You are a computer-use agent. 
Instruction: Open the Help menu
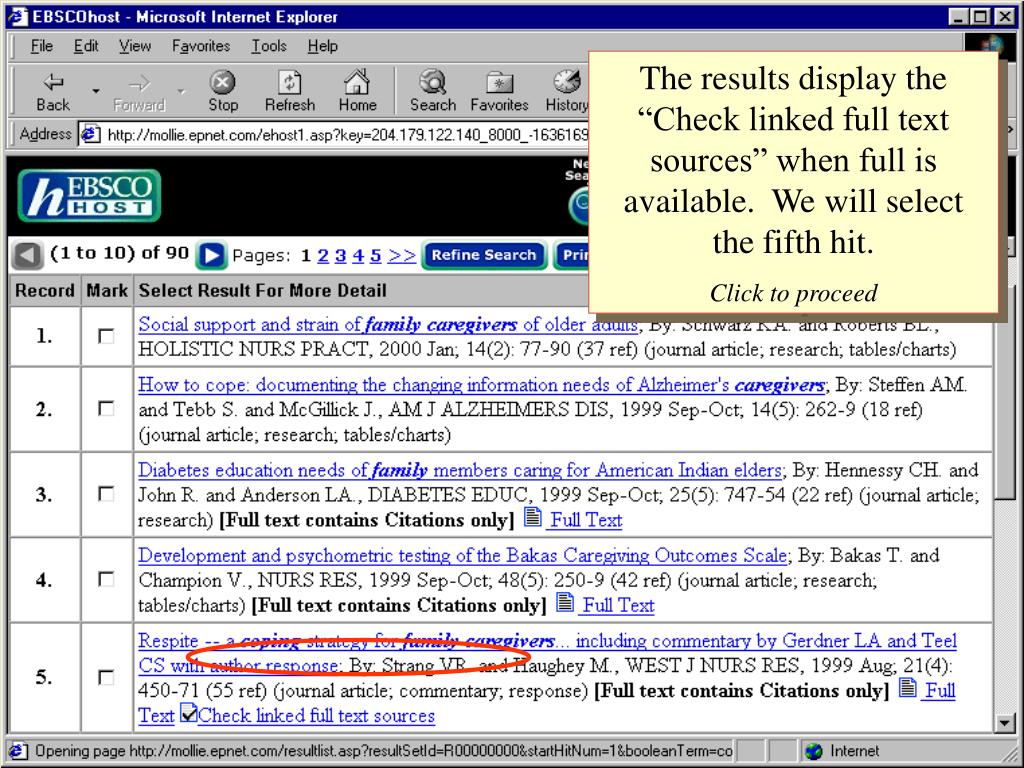coord(323,46)
